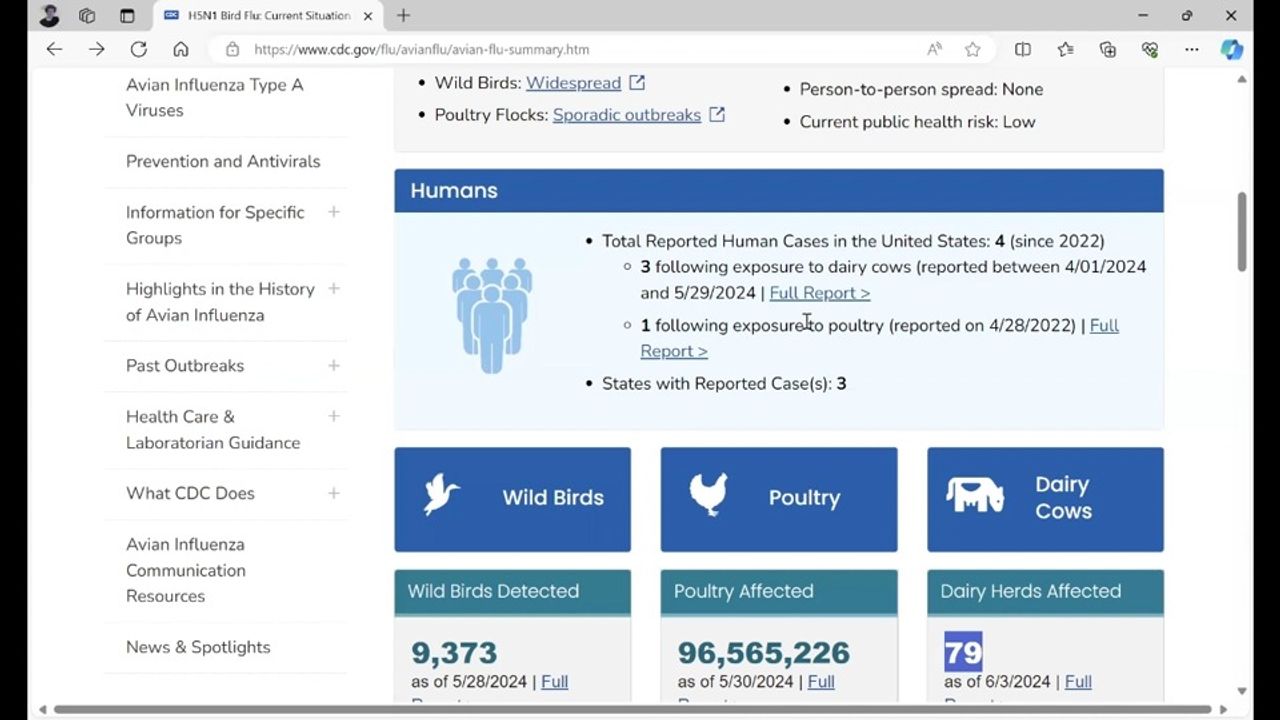Screen dimensions: 1280x720
Task: Open the Settings and more ellipsis menu
Action: 1191,49
